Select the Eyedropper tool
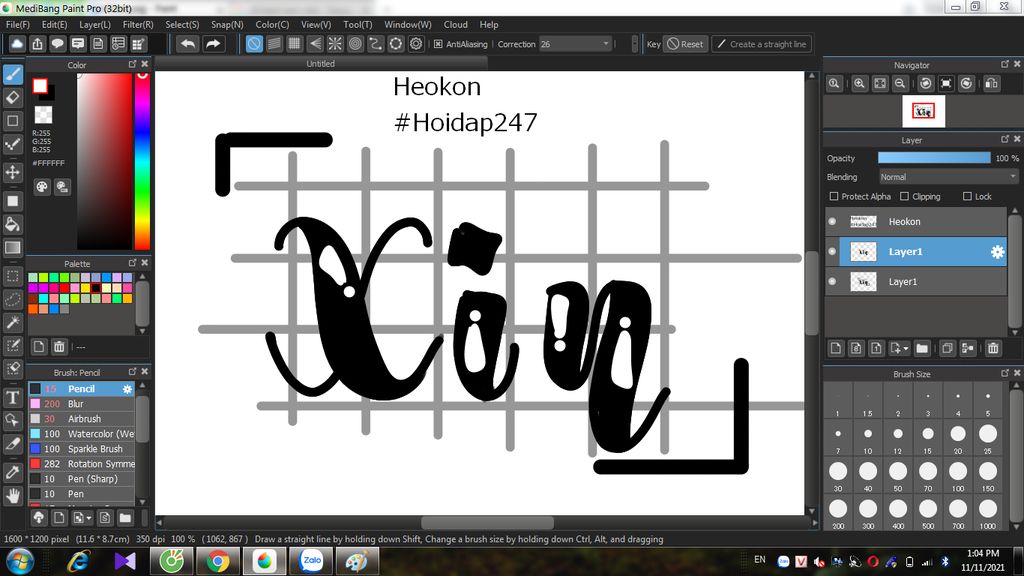Image resolution: width=1024 pixels, height=576 pixels. click(12, 472)
